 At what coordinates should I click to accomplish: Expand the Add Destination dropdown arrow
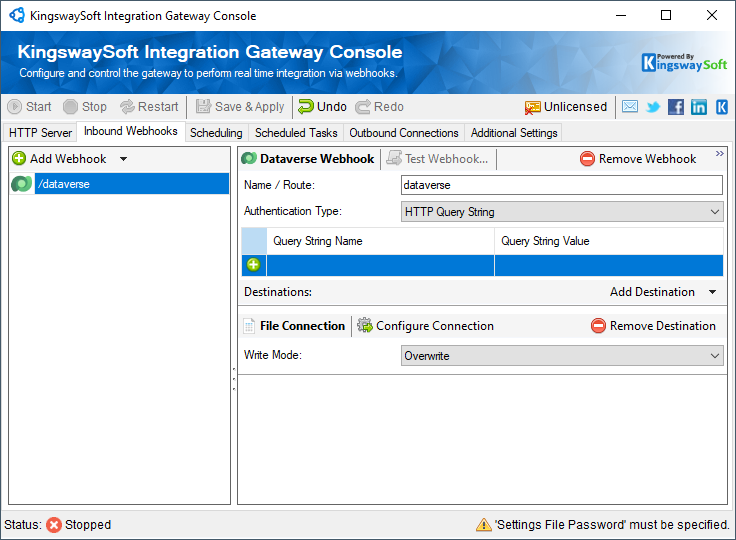tap(713, 292)
